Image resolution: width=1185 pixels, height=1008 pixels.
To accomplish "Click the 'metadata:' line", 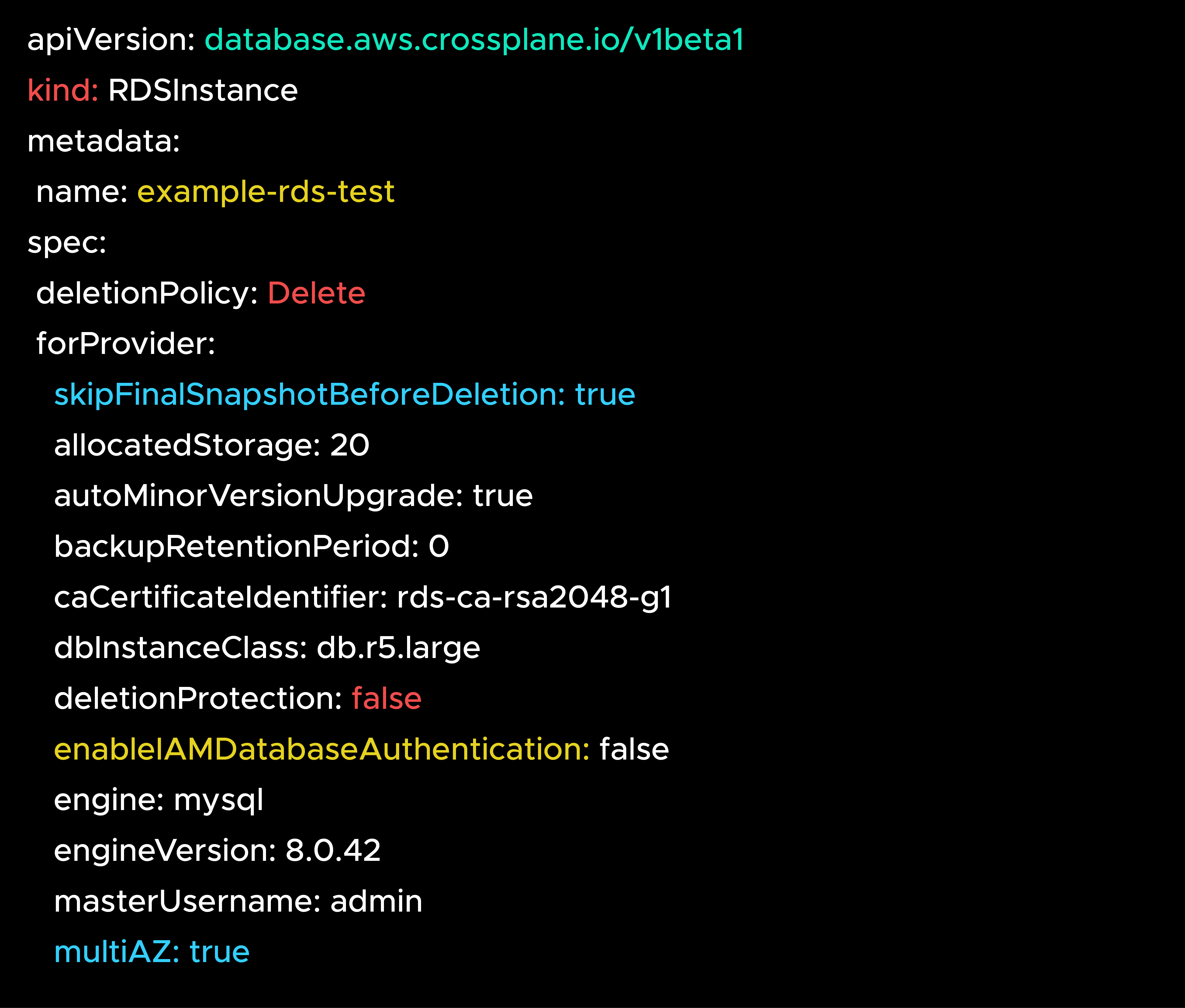I will (x=103, y=141).
